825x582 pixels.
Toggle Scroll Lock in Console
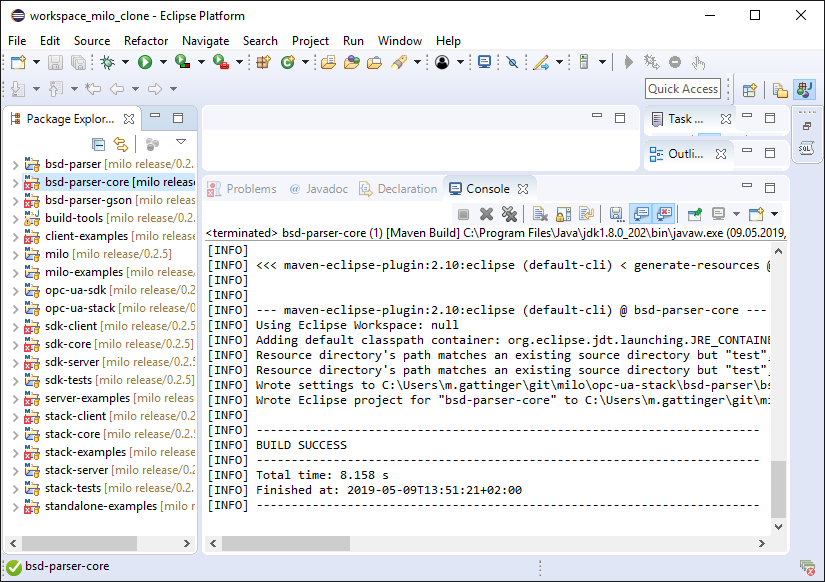click(563, 214)
